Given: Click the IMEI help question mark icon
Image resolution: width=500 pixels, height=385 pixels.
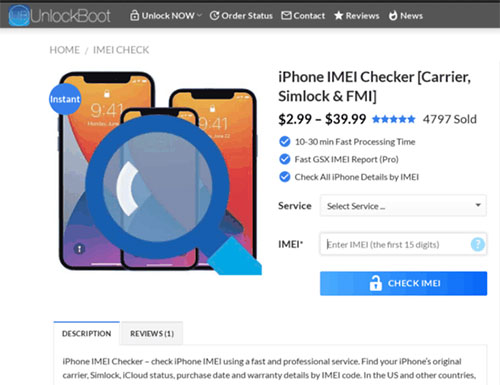Looking at the screenshot, I should pos(478,244).
